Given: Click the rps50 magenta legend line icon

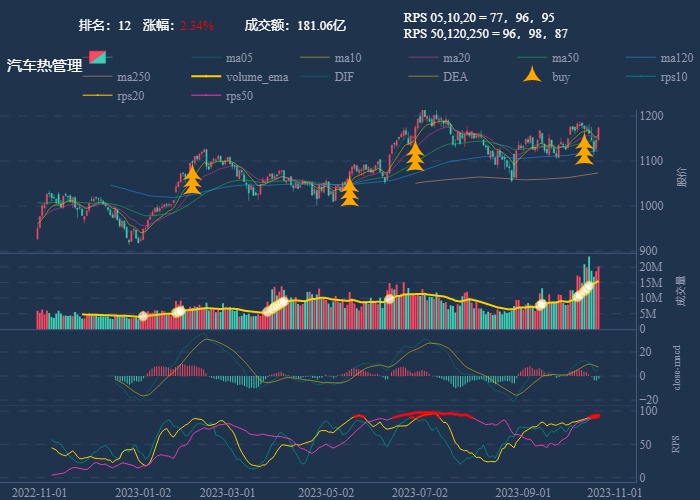Looking at the screenshot, I should pos(206,96).
